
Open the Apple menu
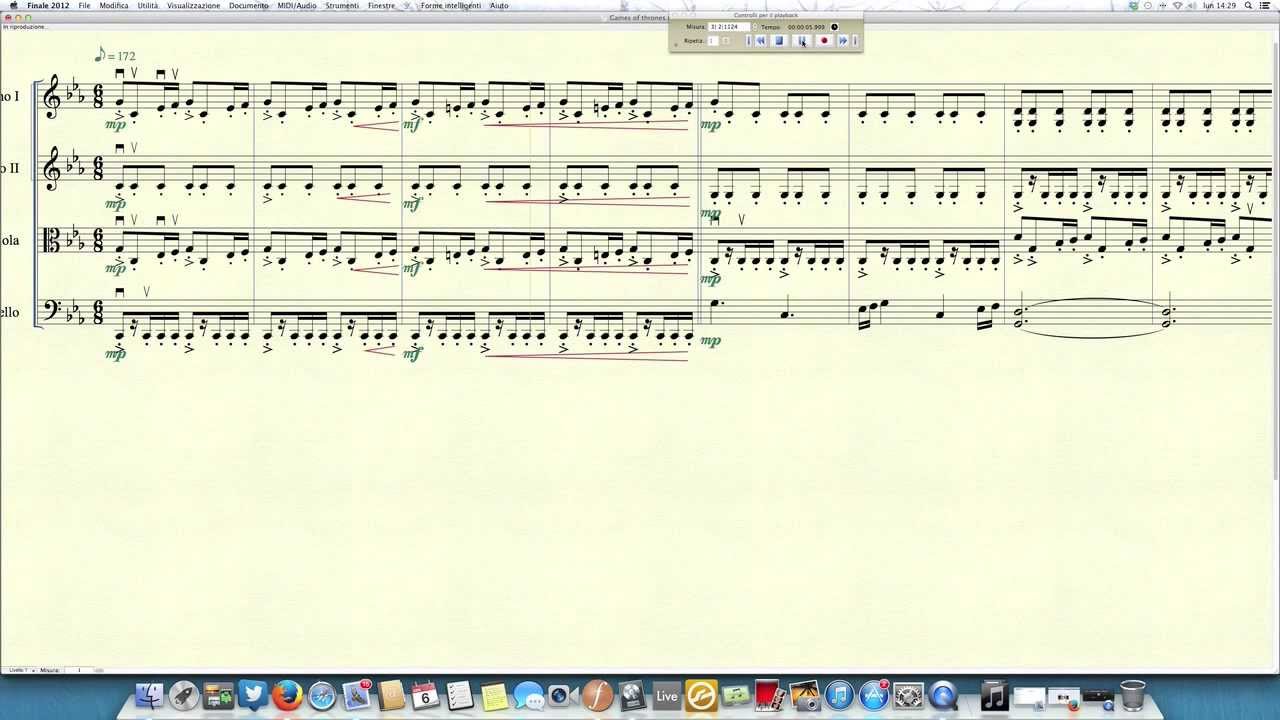point(13,5)
